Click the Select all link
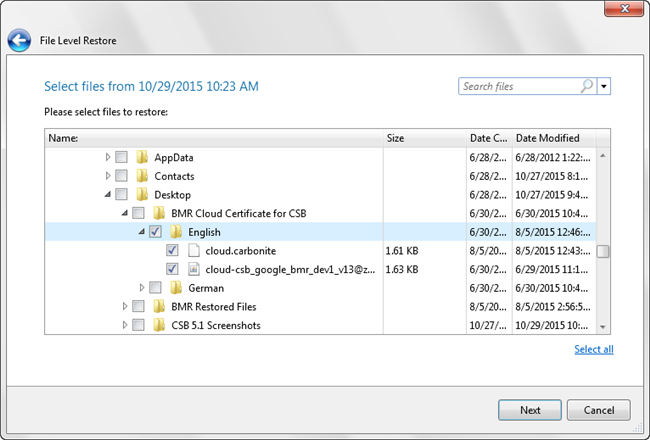Screen dimensions: 650x440 (x=594, y=349)
